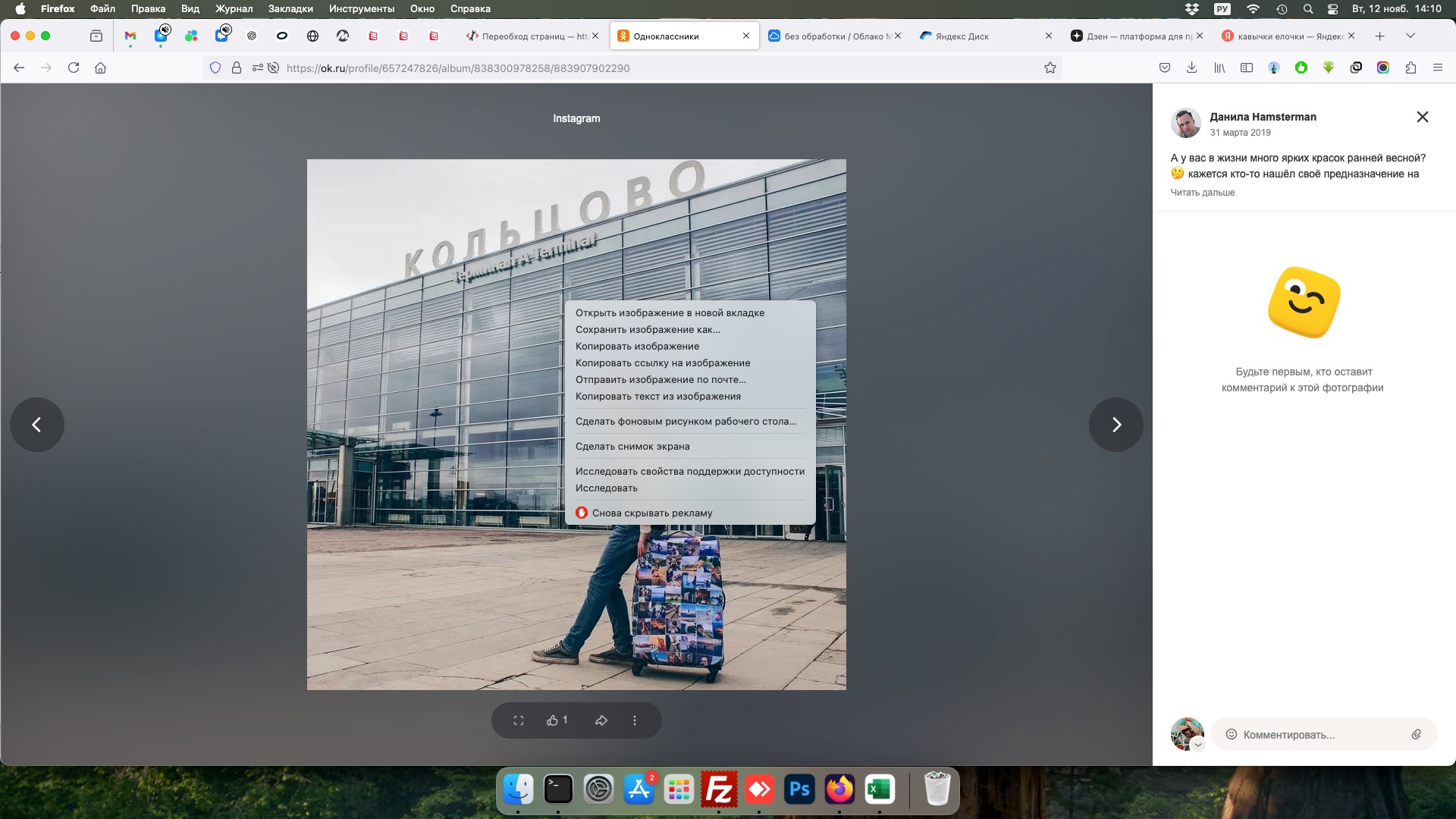Viewport: 1456px width, 819px height.
Task: Expand the list all tabs chevron
Action: pyautogui.click(x=1410, y=36)
